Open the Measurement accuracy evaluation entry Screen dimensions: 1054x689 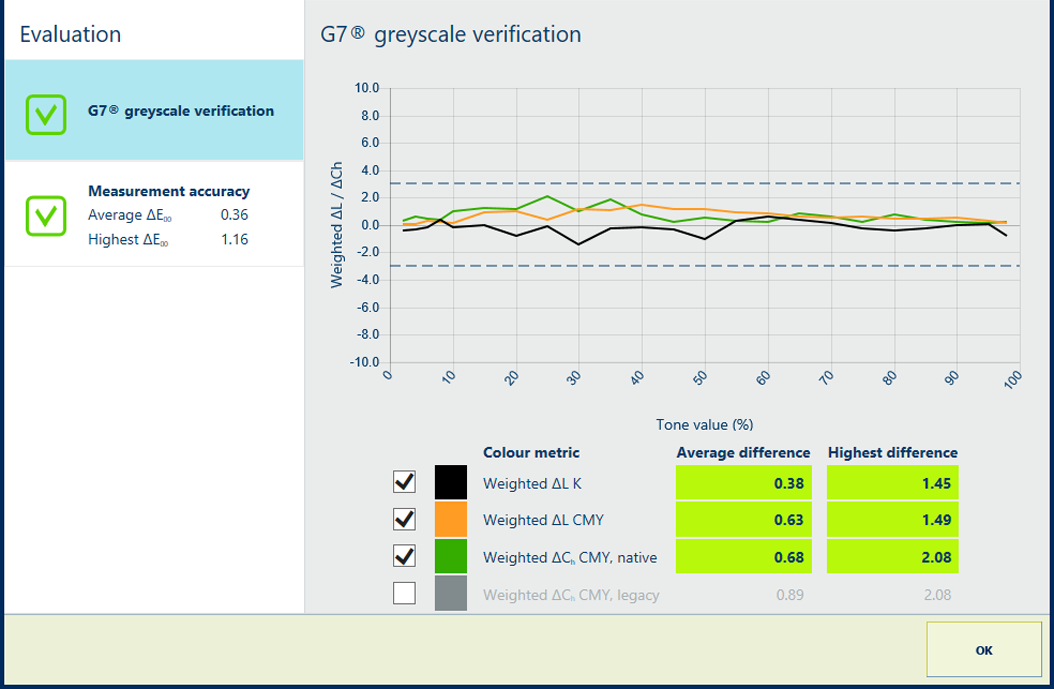pyautogui.click(x=168, y=191)
